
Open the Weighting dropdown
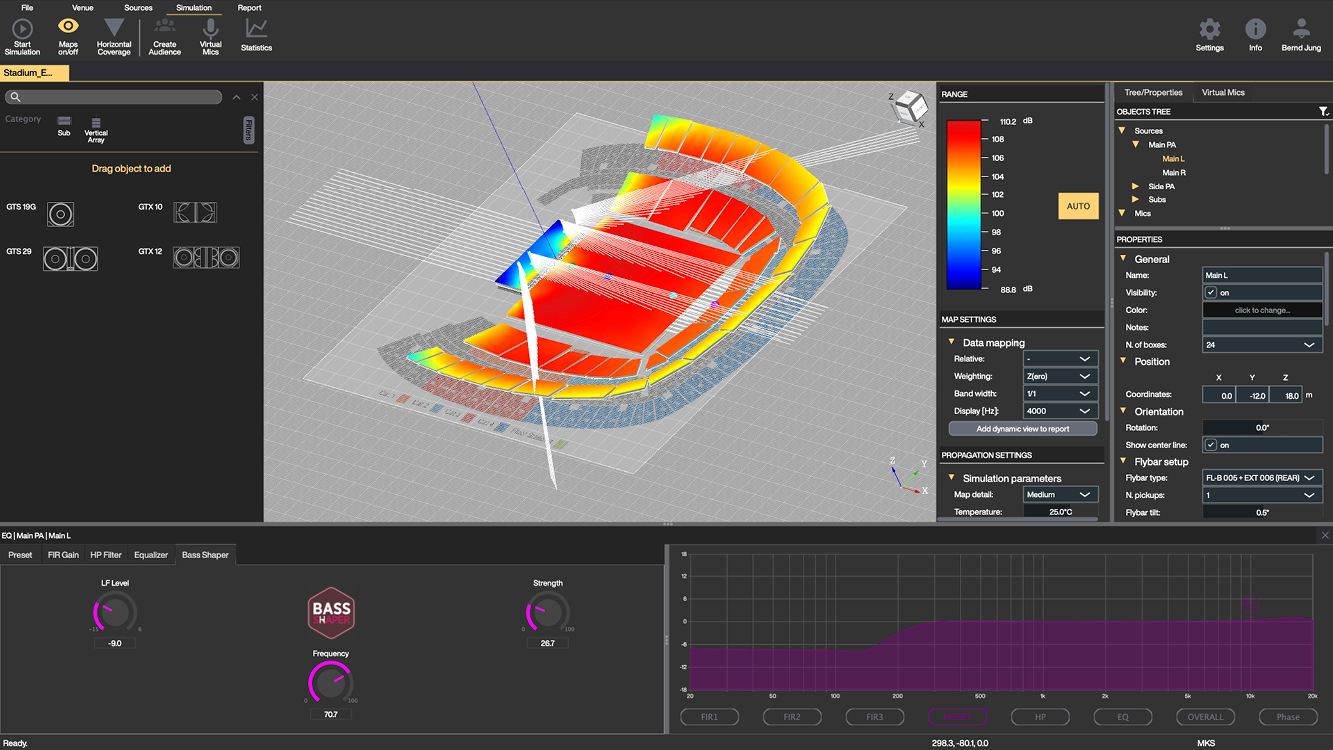pyautogui.click(x=1059, y=376)
